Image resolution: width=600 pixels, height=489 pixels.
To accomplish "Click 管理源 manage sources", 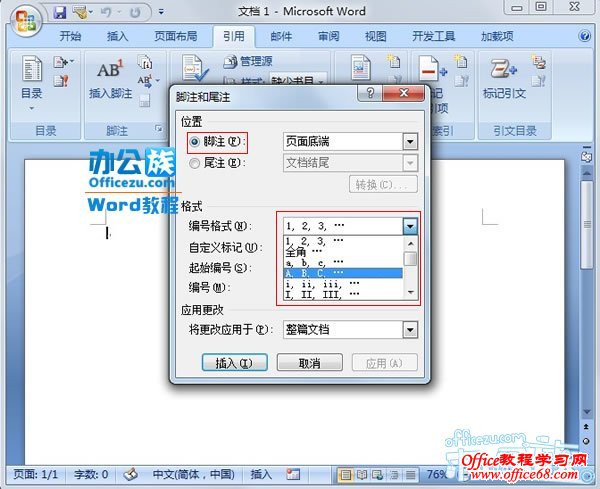I will click(x=249, y=61).
